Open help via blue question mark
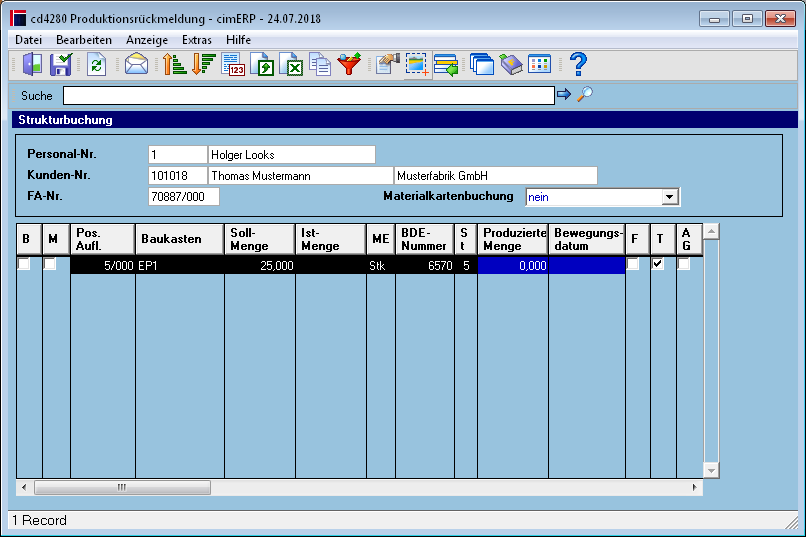Screen dimensions: 806x537 578,65
